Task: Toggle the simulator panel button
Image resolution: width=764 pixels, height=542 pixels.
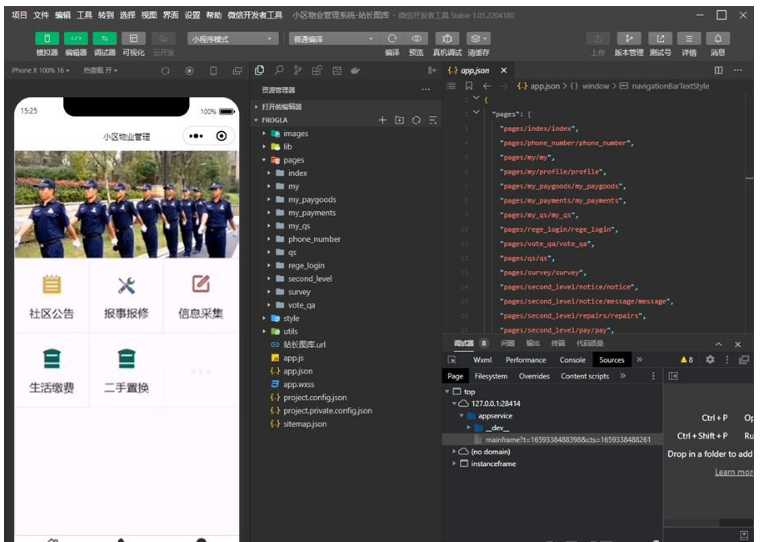Action: tap(47, 39)
